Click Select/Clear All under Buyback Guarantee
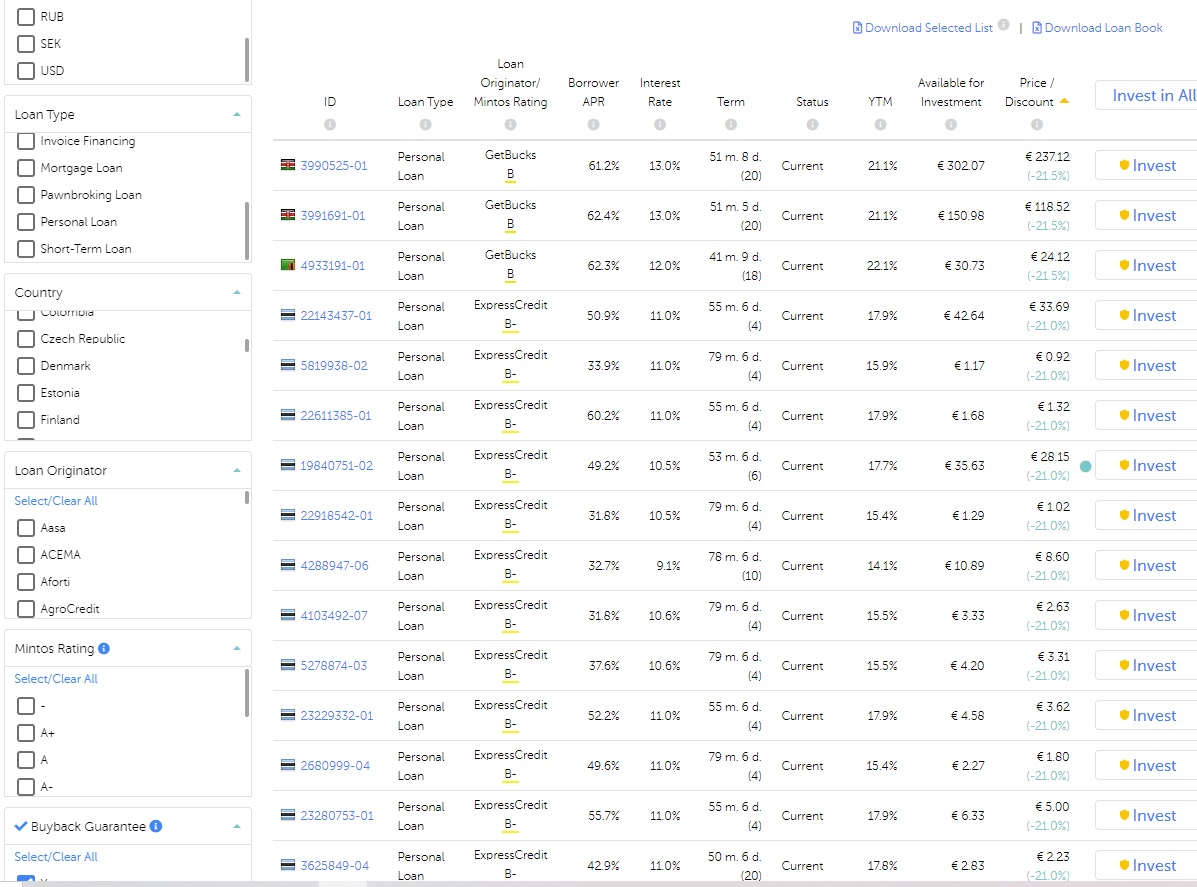Screen dimensions: 1197x887 click(x=56, y=856)
